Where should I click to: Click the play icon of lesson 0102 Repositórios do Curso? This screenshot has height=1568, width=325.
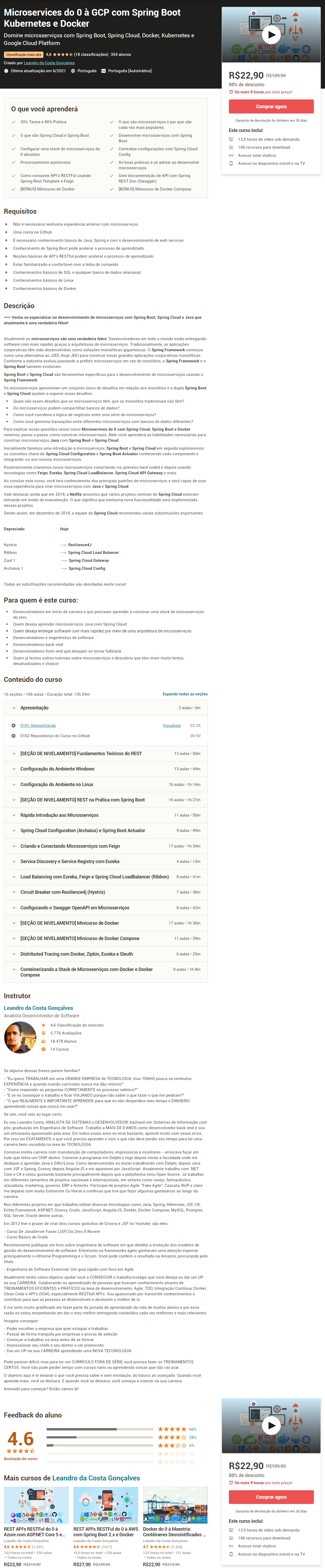pos(14,735)
